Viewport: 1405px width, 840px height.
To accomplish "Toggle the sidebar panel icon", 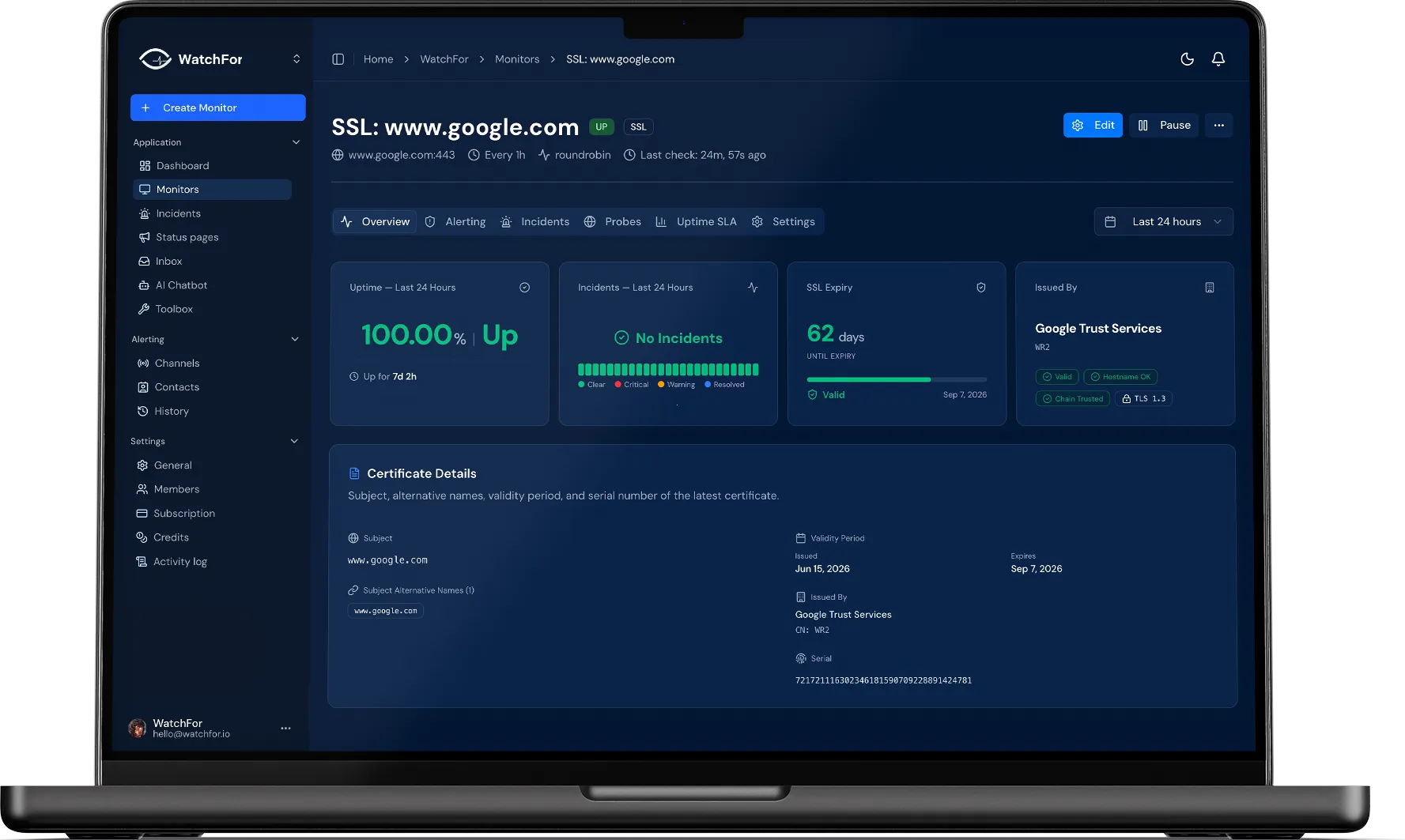I will click(338, 59).
